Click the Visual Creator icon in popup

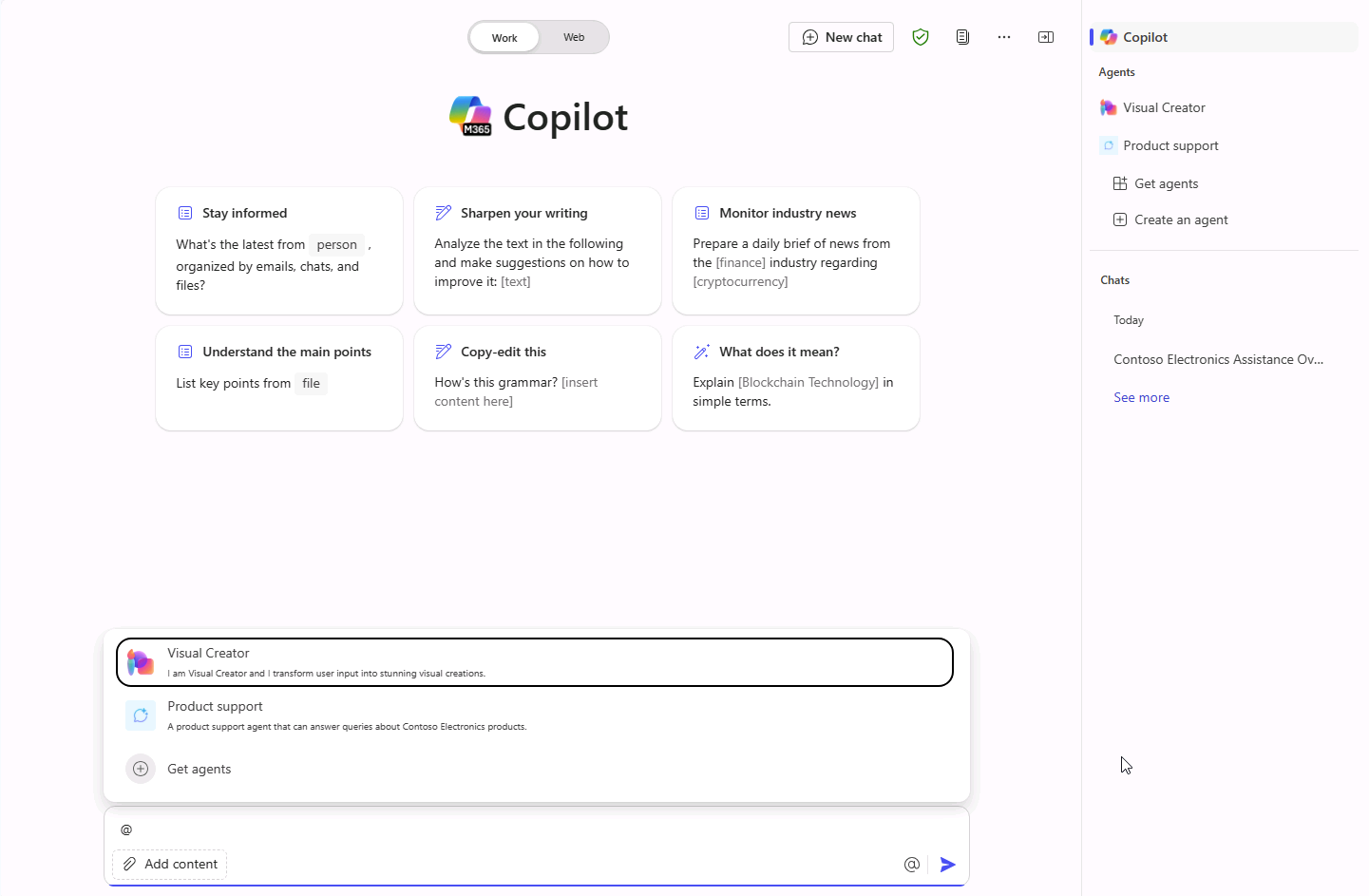click(141, 662)
